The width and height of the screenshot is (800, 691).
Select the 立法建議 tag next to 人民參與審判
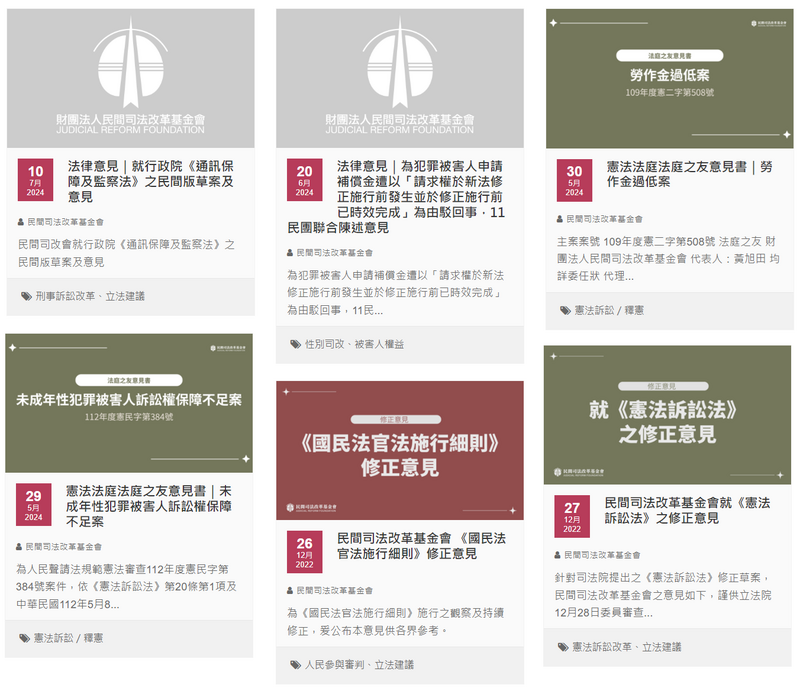(x=394, y=664)
